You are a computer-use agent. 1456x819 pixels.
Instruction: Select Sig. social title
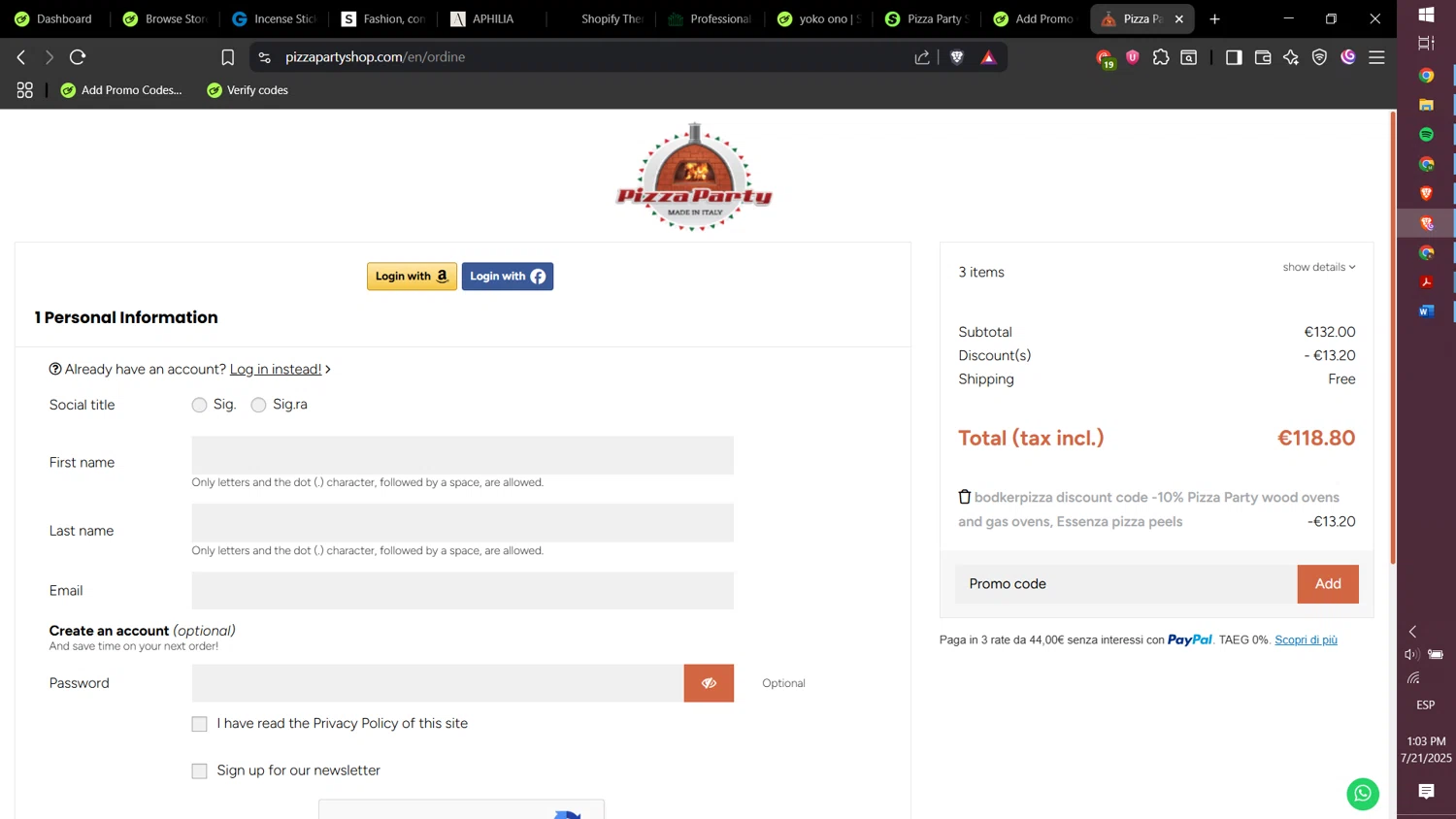tap(199, 405)
